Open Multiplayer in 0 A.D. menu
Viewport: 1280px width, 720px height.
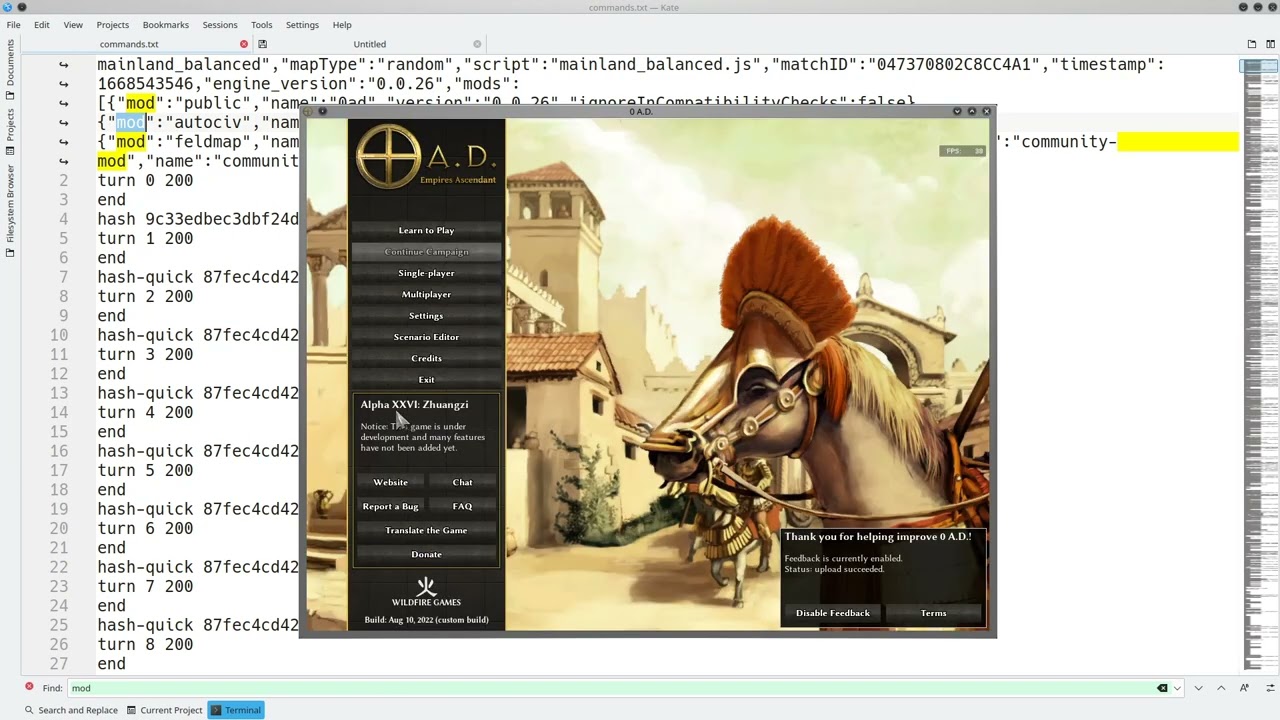point(426,294)
